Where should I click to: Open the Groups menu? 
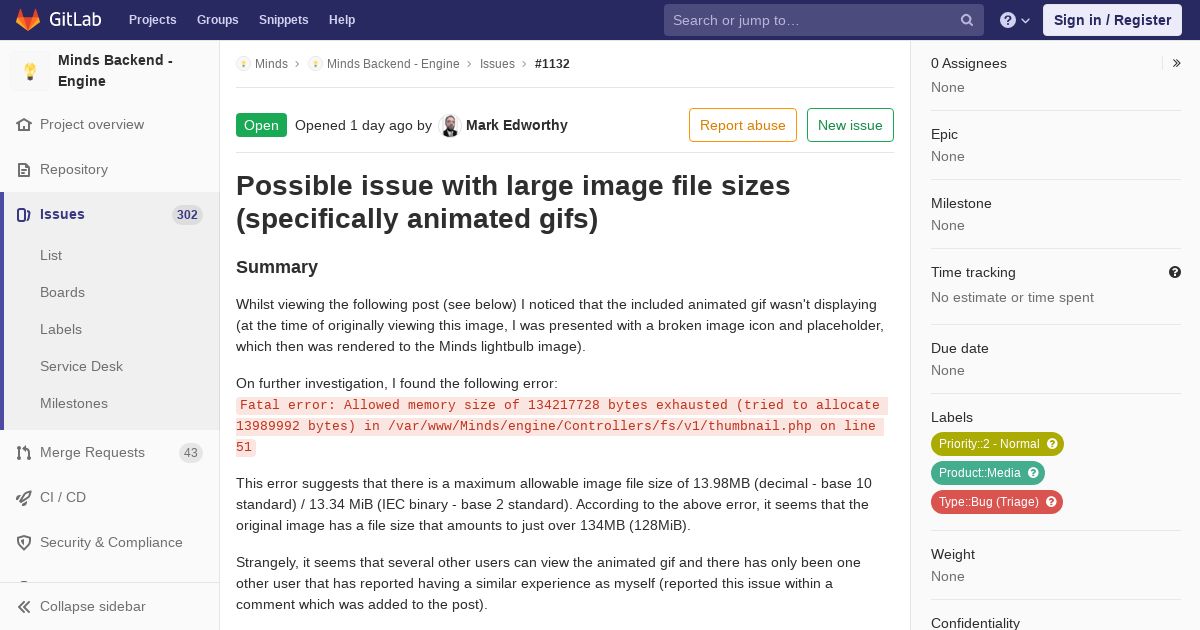tap(218, 20)
